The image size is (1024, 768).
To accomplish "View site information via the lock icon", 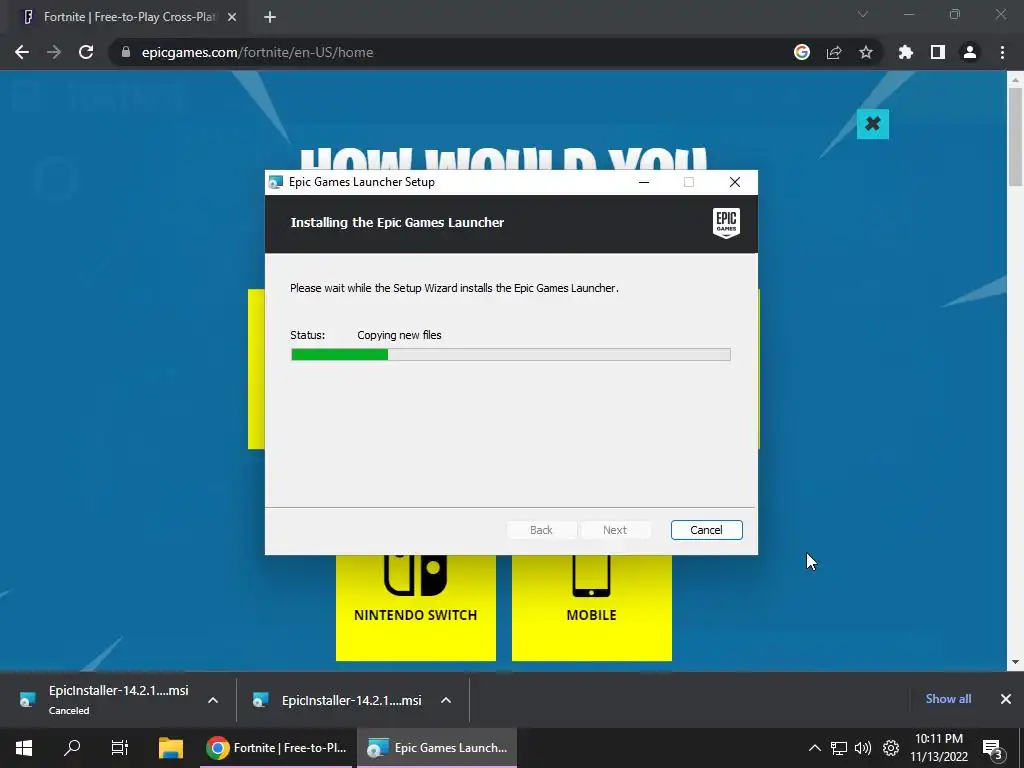I will [126, 52].
